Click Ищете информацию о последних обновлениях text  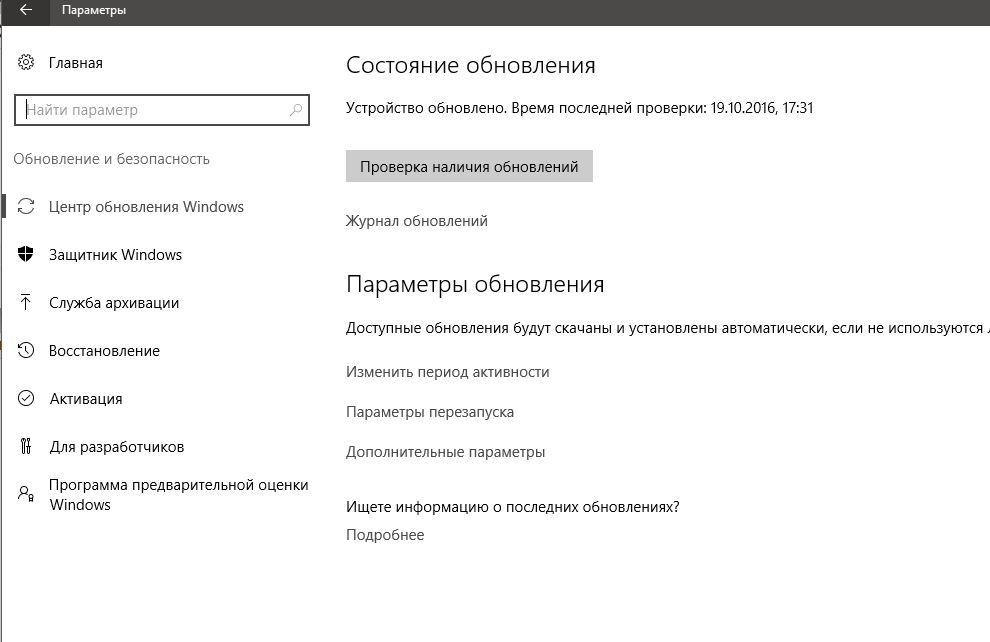[x=513, y=507]
